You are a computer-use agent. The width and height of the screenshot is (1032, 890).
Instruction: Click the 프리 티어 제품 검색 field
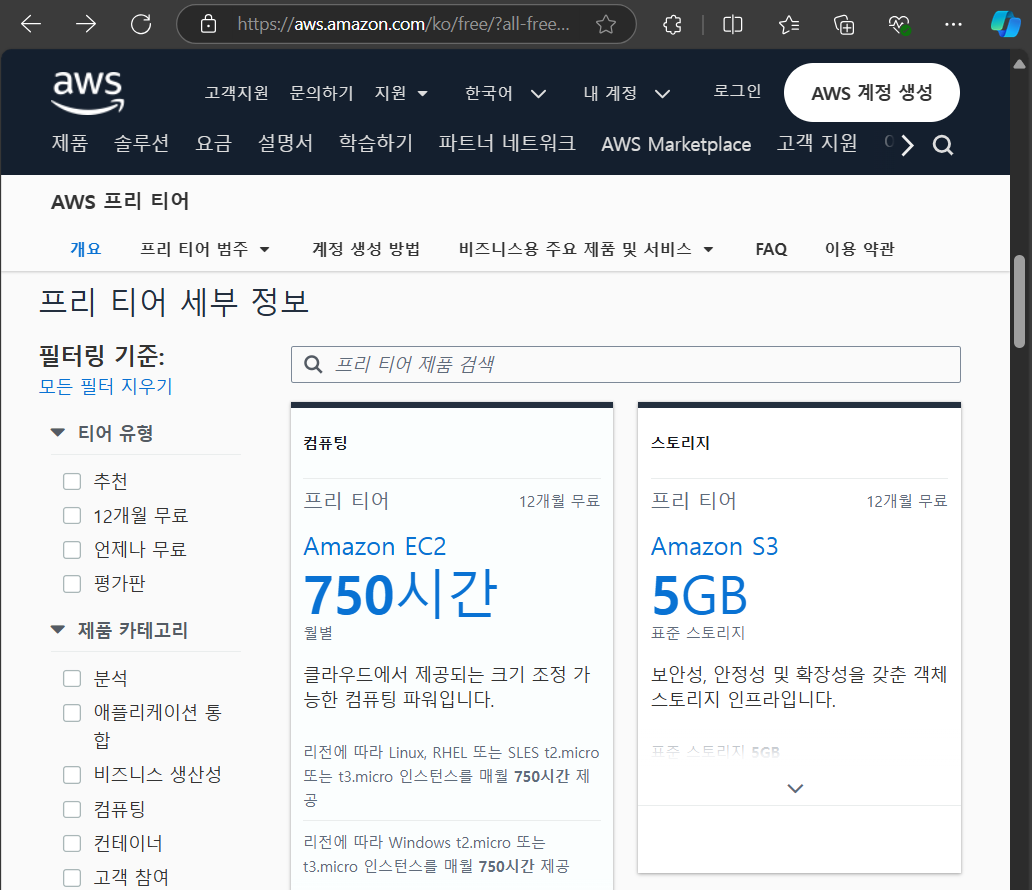click(x=625, y=364)
